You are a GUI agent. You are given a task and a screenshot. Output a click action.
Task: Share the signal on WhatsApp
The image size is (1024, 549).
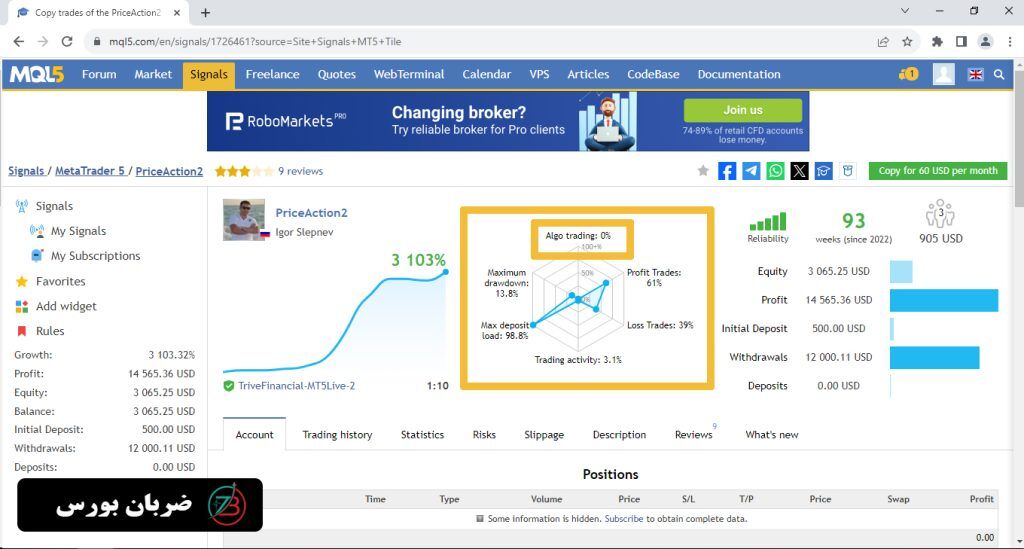coord(775,171)
